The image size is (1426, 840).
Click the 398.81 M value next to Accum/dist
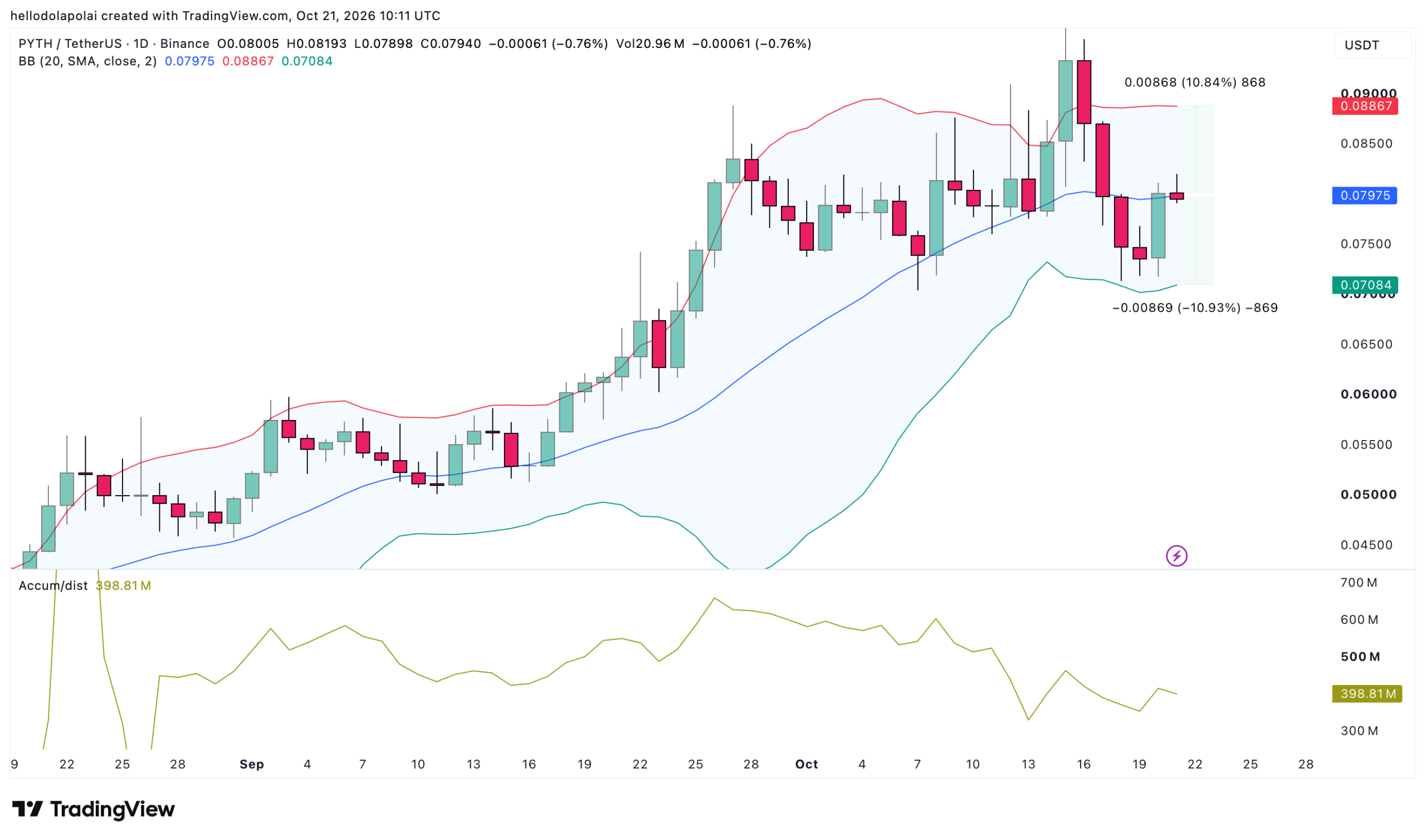coord(123,586)
